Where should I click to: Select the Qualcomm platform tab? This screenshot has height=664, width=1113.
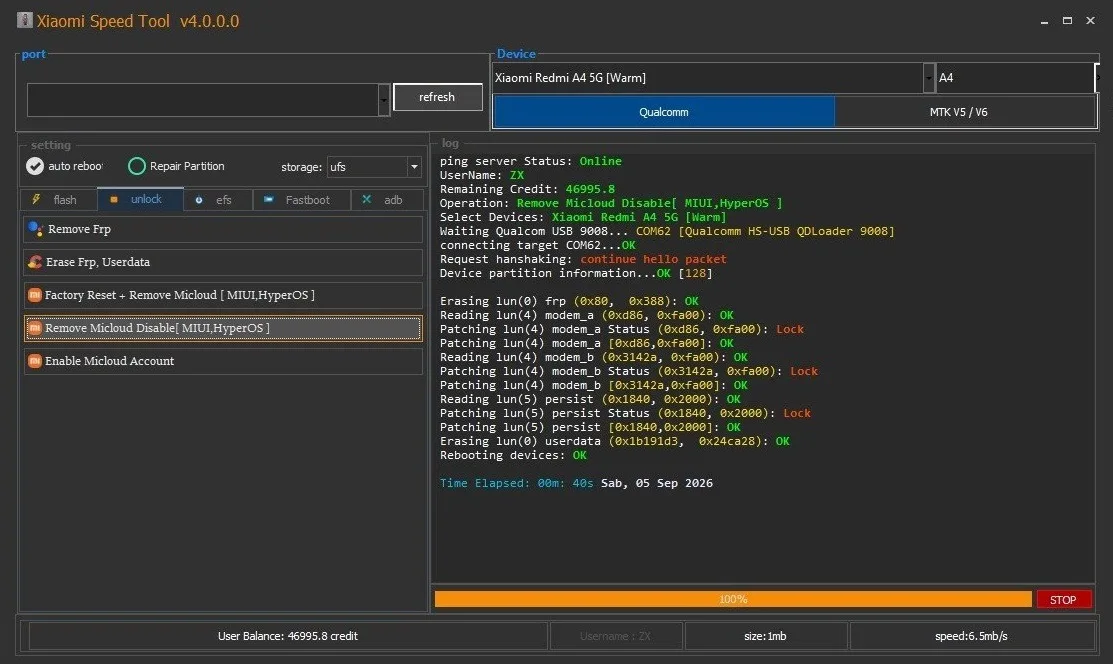tap(664, 112)
